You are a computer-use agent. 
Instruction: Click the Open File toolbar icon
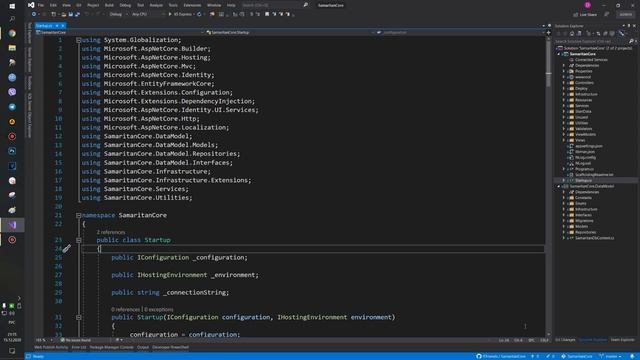coord(64,14)
